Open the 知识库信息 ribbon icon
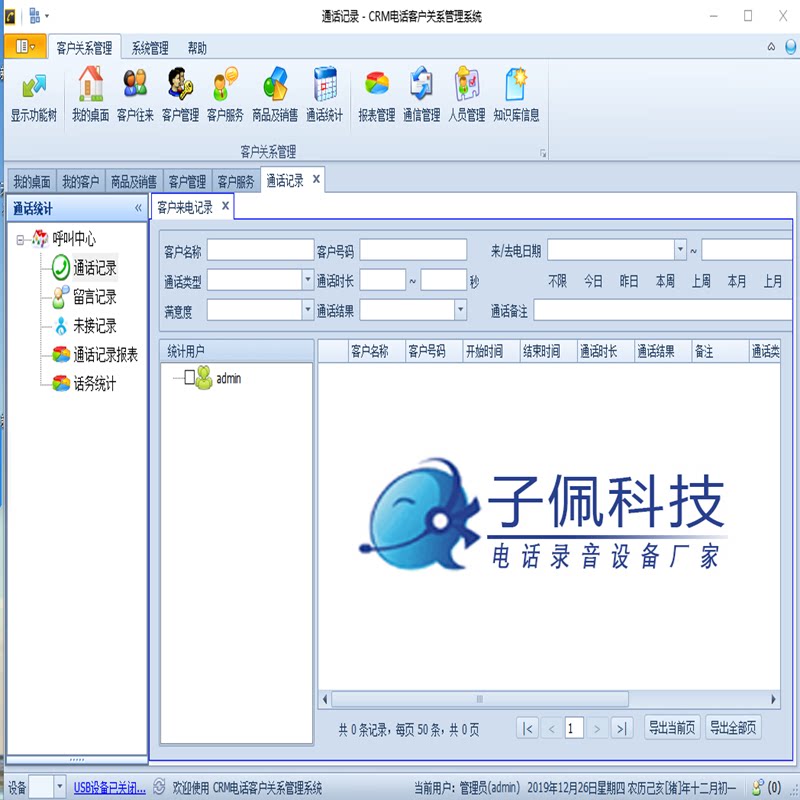This screenshot has width=800, height=800. pos(516,96)
